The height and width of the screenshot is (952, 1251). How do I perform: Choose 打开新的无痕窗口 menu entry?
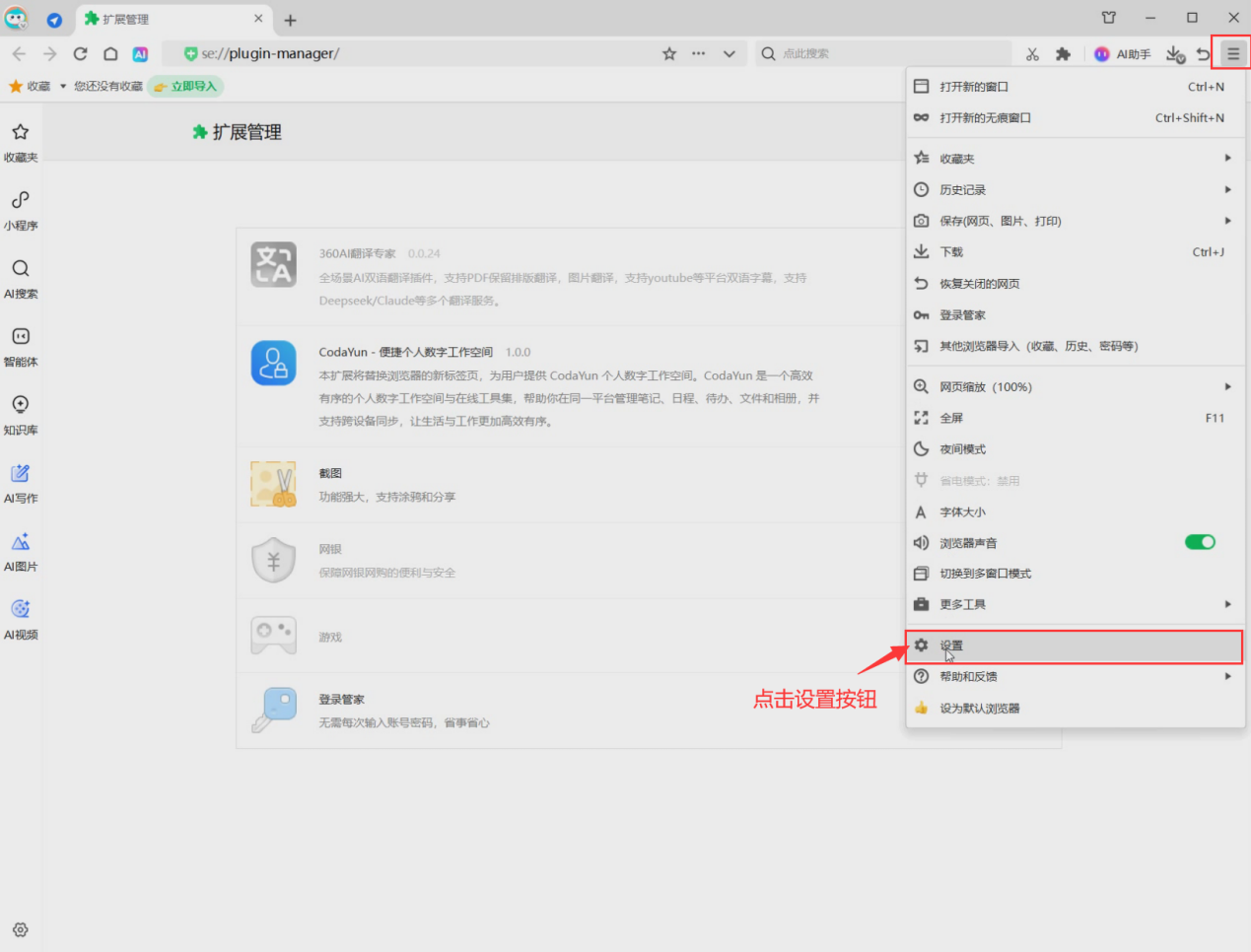986,118
